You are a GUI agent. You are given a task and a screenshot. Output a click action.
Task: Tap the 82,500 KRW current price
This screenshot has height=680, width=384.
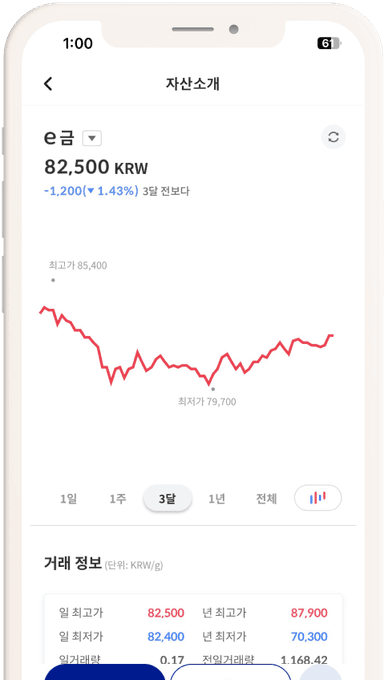[96, 167]
